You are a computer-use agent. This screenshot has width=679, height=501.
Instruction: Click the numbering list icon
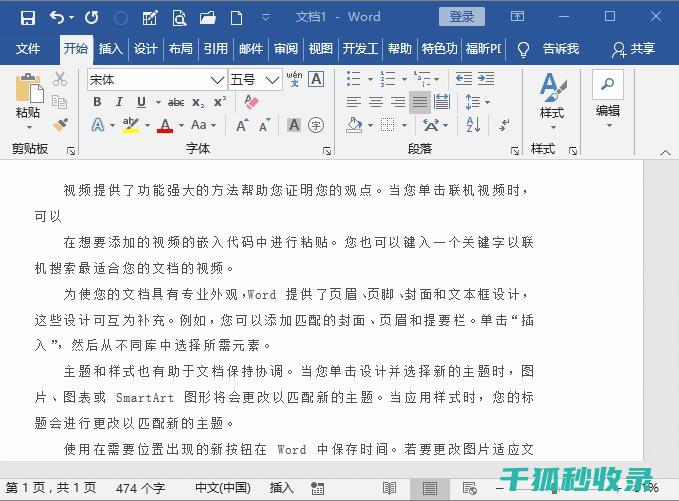[388, 79]
